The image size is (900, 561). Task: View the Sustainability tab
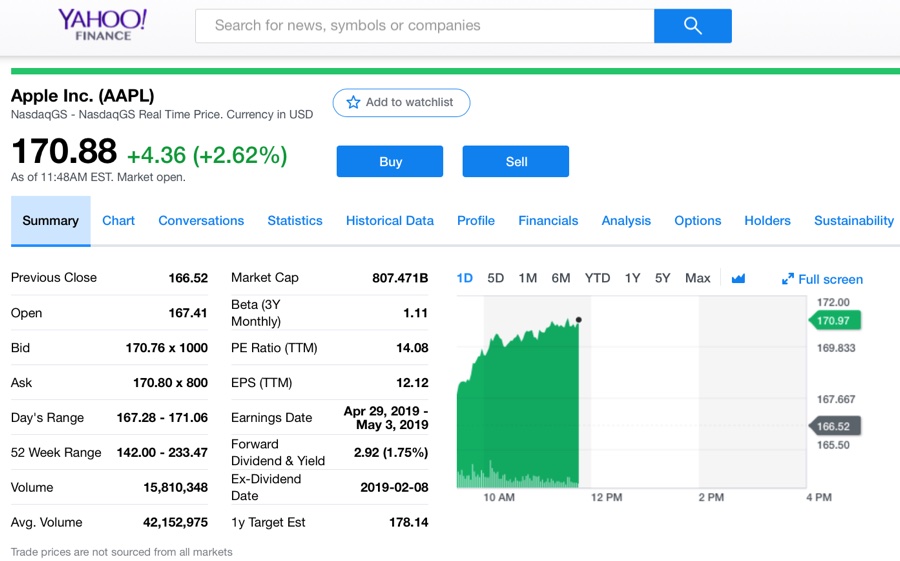pos(854,221)
